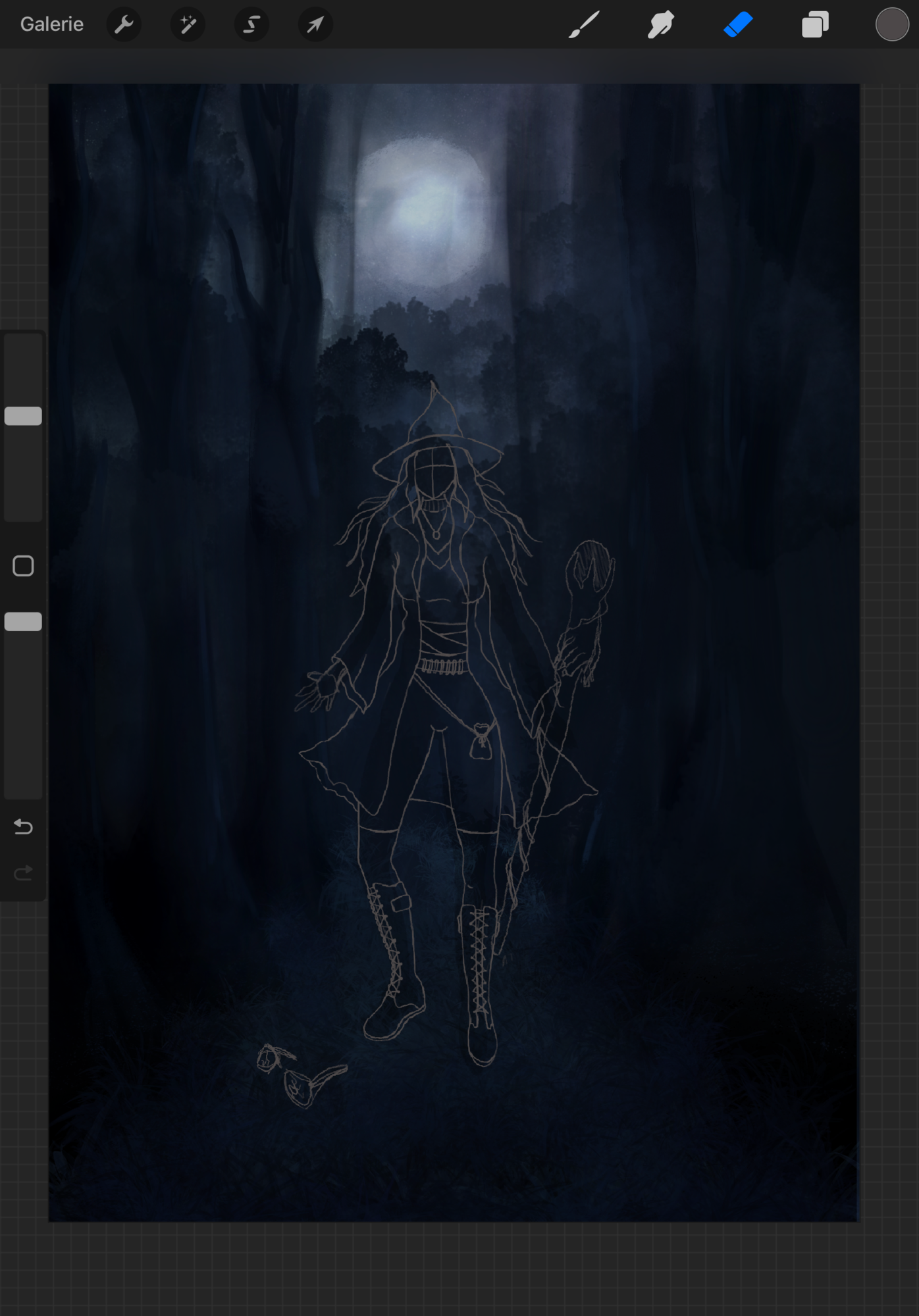The width and height of the screenshot is (919, 1316).
Task: Undo the last action
Action: pyautogui.click(x=23, y=826)
